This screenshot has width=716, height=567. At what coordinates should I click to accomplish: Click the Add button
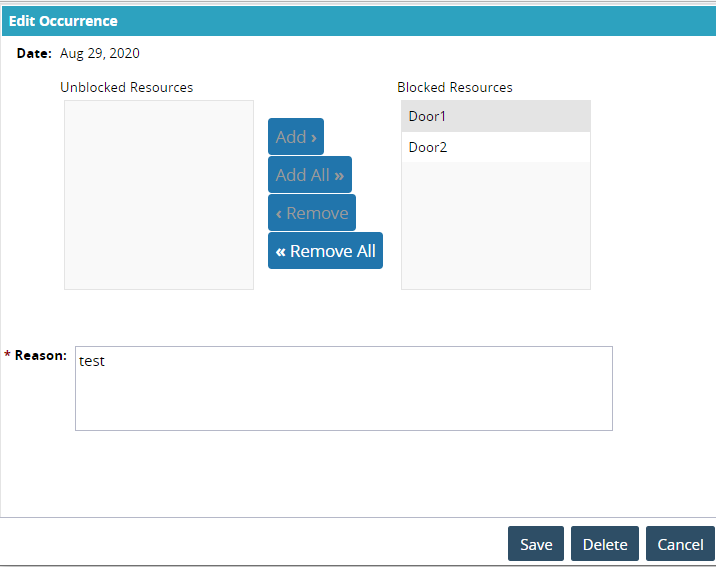295,137
